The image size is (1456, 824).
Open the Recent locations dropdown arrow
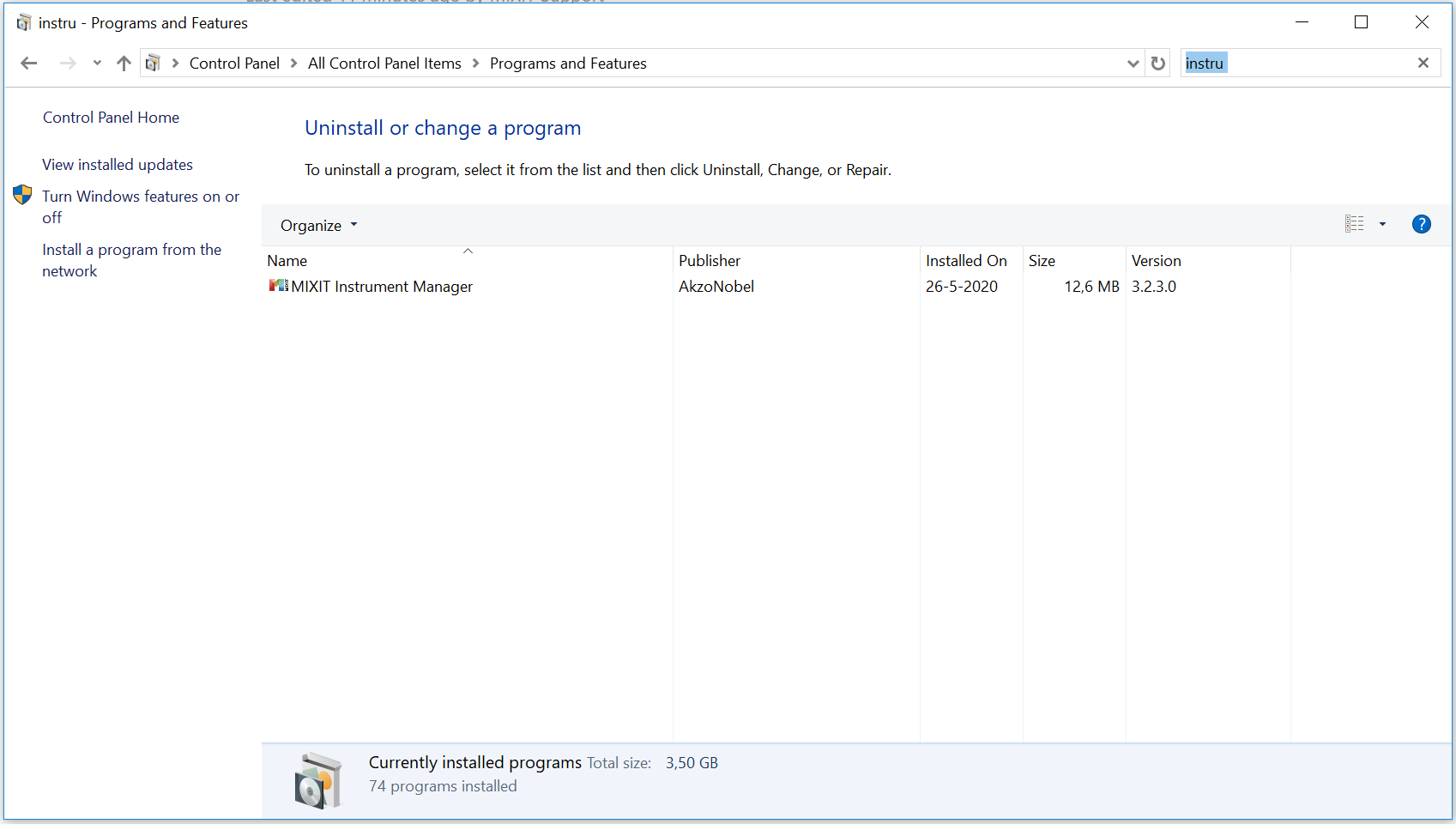[97, 64]
